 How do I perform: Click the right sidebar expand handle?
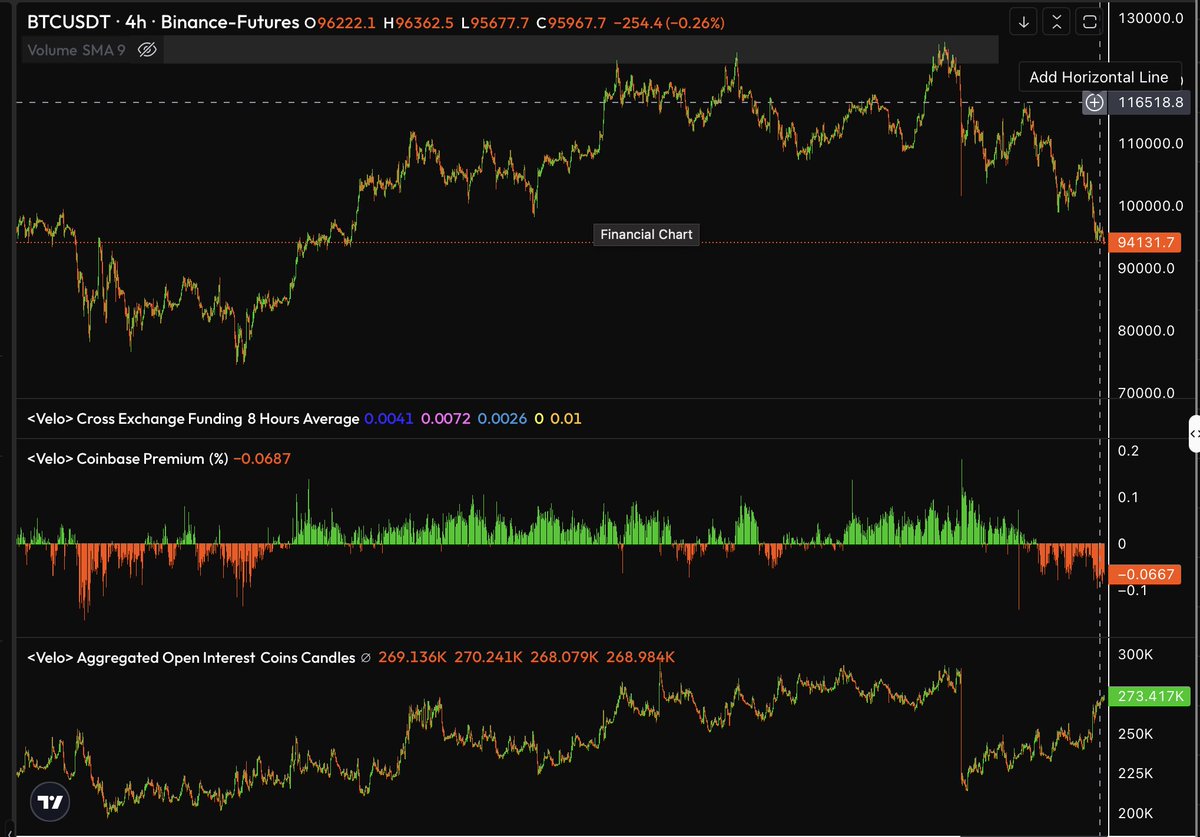point(1193,434)
